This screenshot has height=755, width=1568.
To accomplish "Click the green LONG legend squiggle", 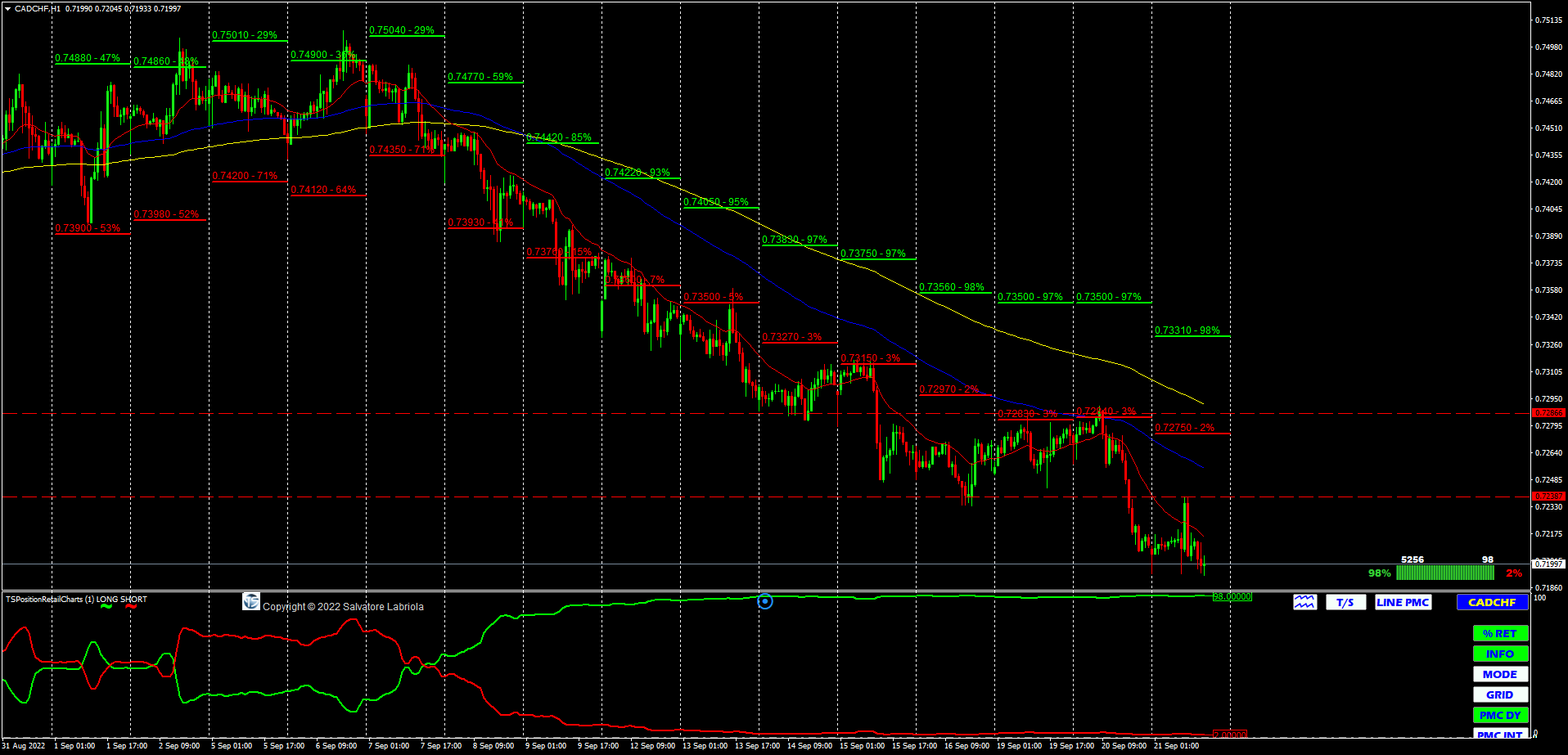I will 106,607.
